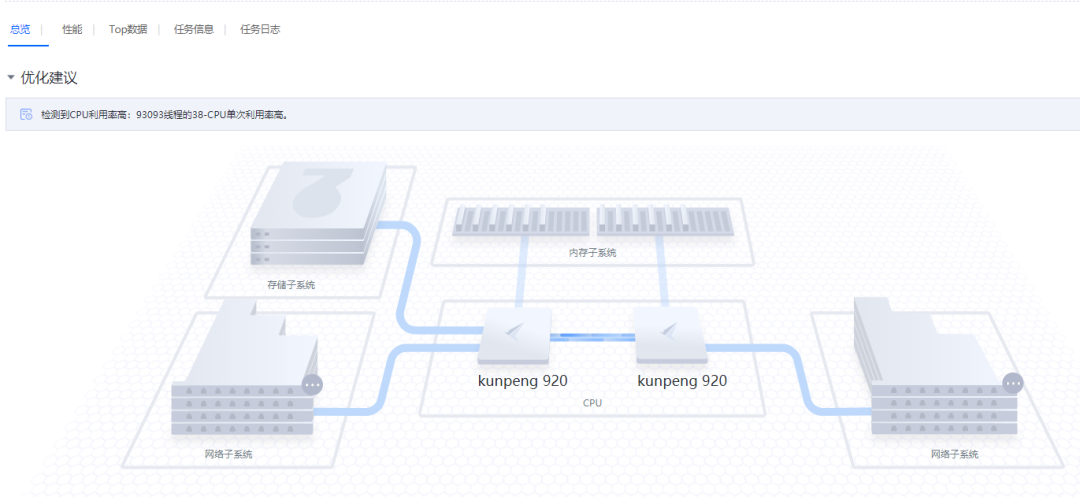The image size is (1080, 497).
Task: Open the 任务日志 tab
Action: pyautogui.click(x=260, y=30)
